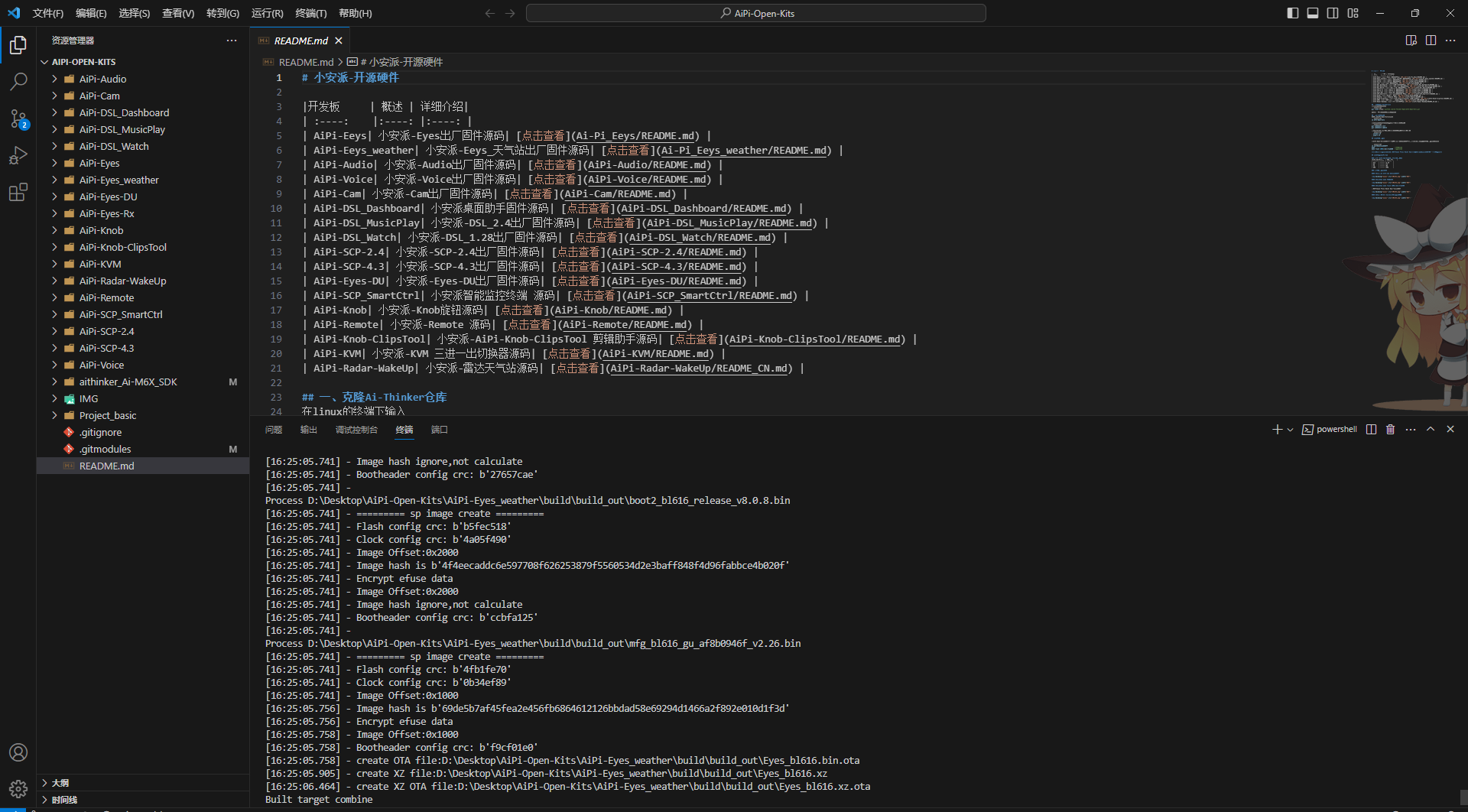Open Run and Debug view
Viewport: 1468px width, 812px height.
[18, 155]
